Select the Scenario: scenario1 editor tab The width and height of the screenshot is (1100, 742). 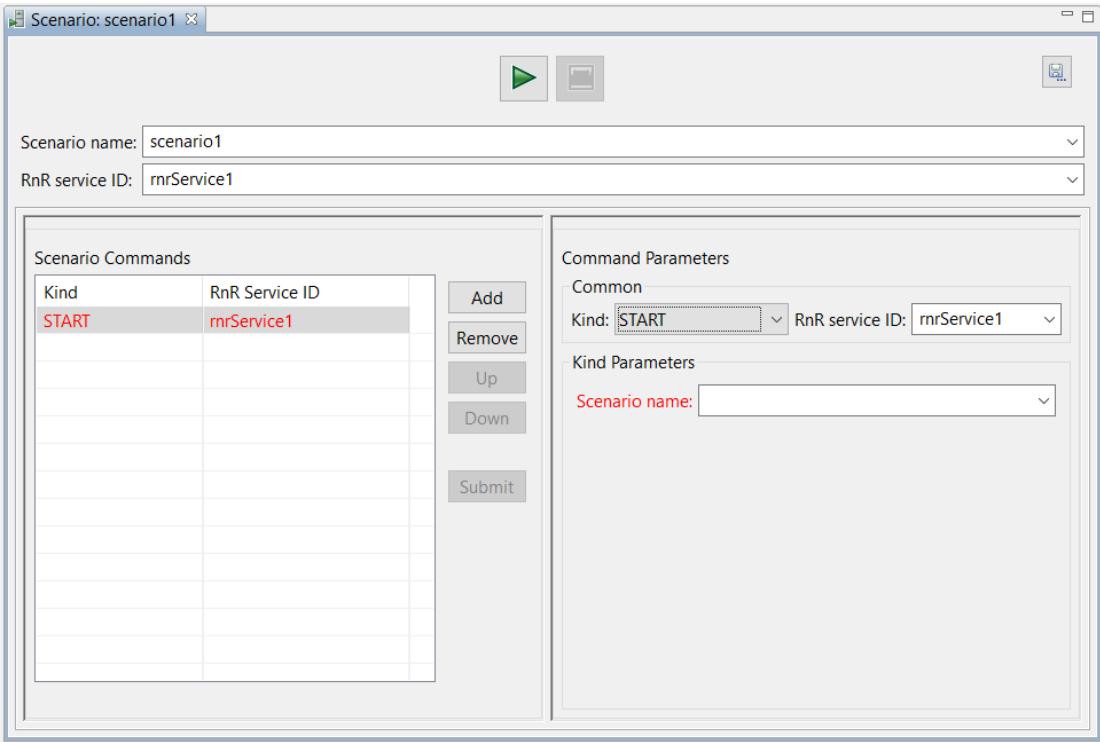tap(102, 20)
